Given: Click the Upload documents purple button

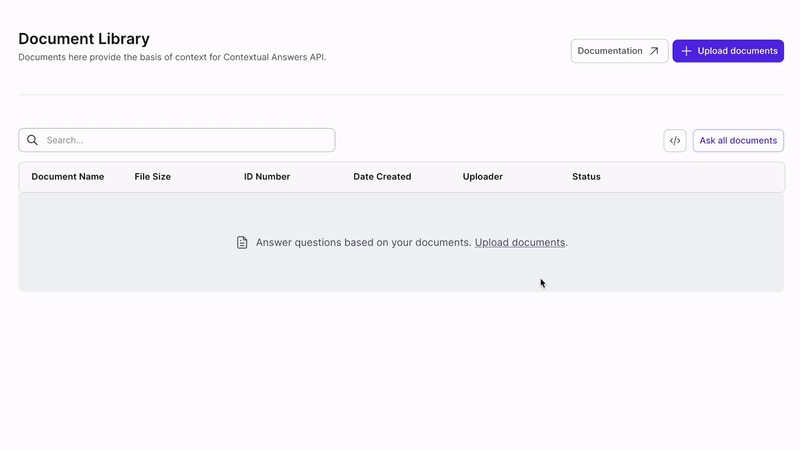Looking at the screenshot, I should click(728, 51).
